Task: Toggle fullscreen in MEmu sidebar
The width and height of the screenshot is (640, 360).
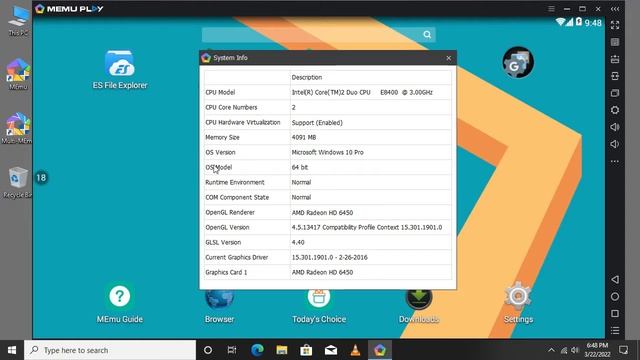Action: [x=615, y=25]
